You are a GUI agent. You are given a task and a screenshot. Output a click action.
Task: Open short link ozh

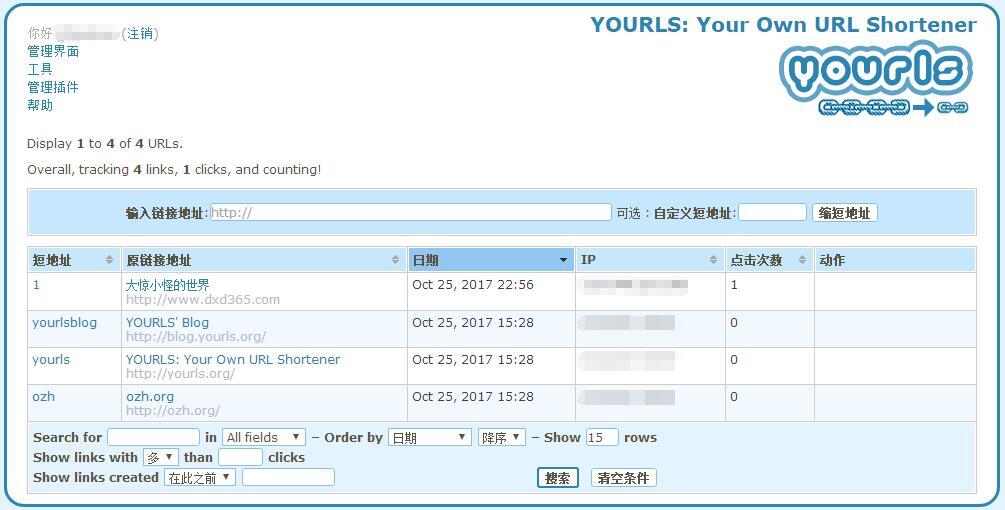44,397
